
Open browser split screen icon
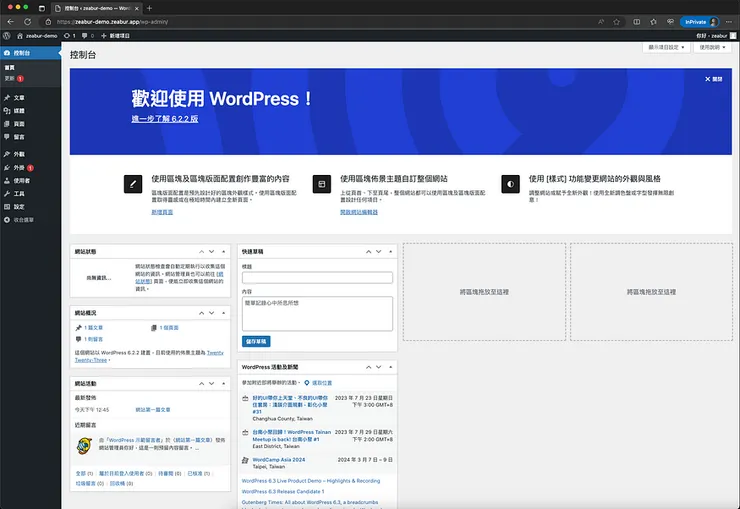637,22
